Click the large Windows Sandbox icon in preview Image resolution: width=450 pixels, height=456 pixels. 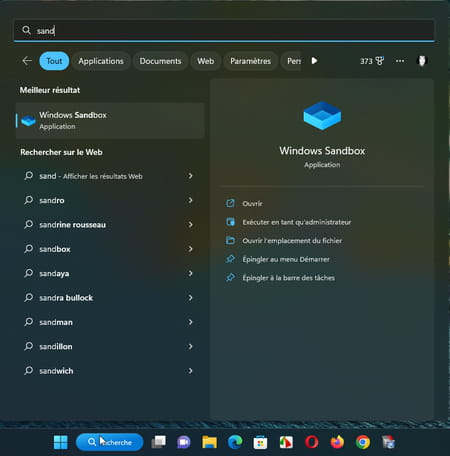322,116
